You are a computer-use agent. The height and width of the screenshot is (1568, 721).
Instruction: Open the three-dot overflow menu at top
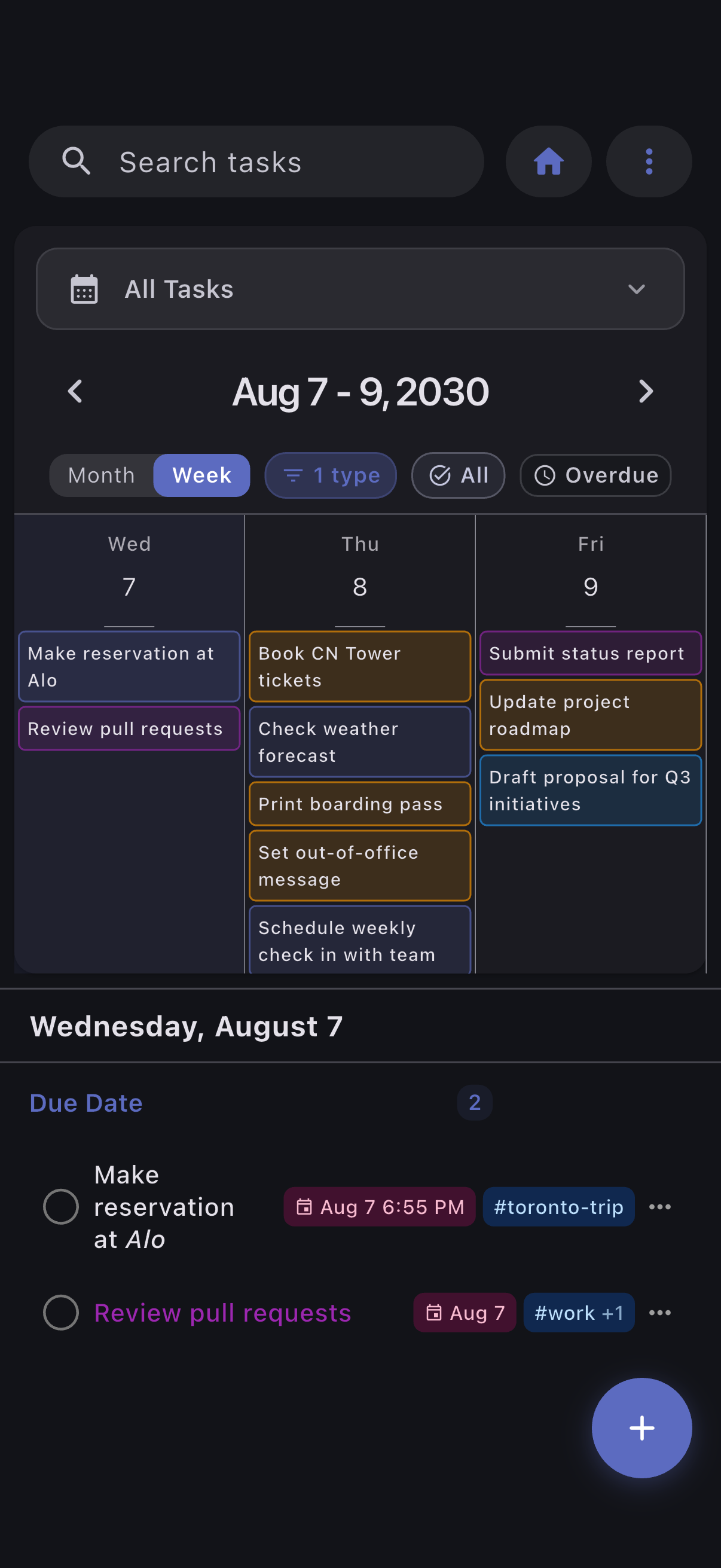coord(649,162)
